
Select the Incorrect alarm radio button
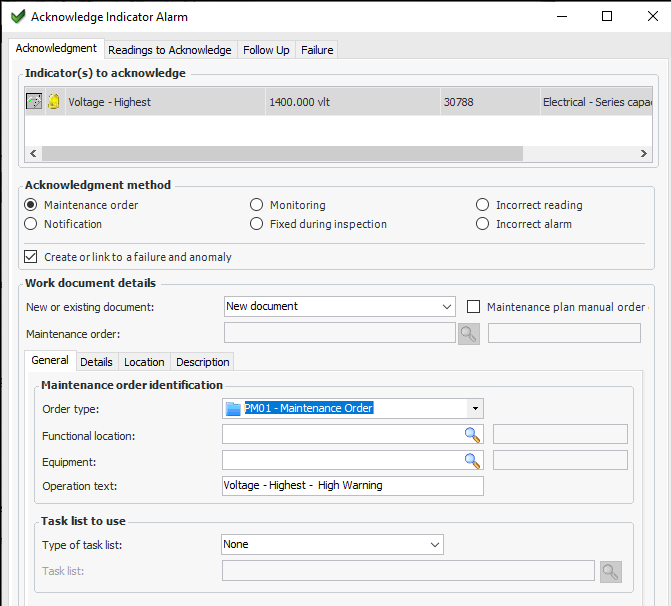[483, 224]
